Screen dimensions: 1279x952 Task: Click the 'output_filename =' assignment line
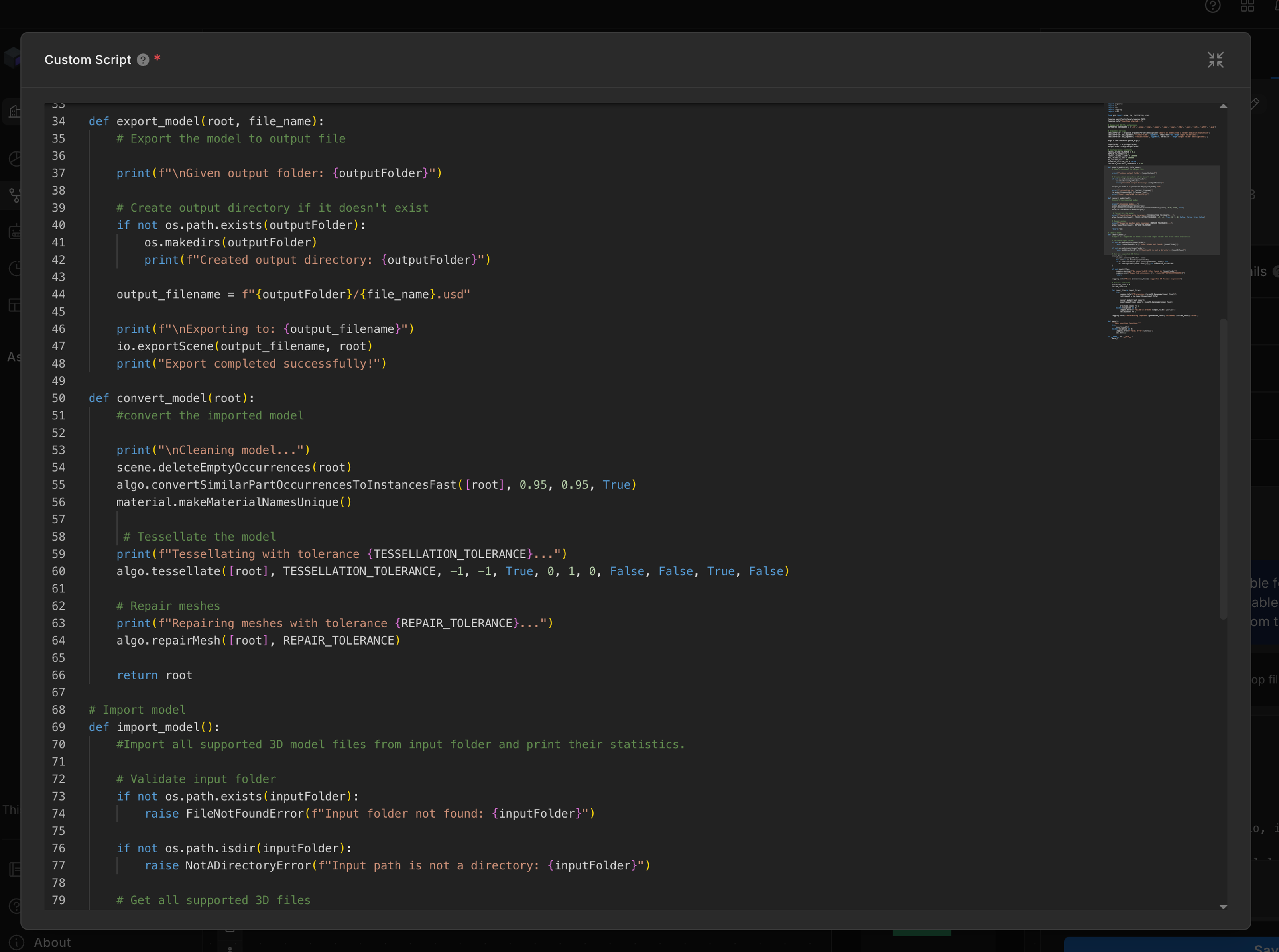(293, 295)
